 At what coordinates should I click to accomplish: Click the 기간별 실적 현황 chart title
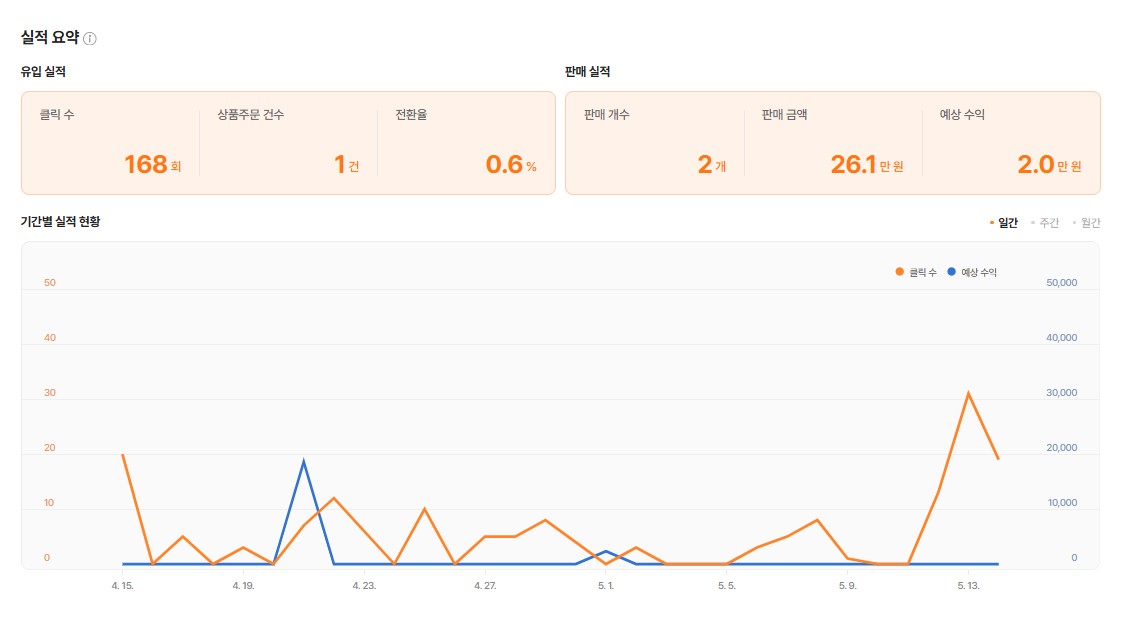[61, 222]
